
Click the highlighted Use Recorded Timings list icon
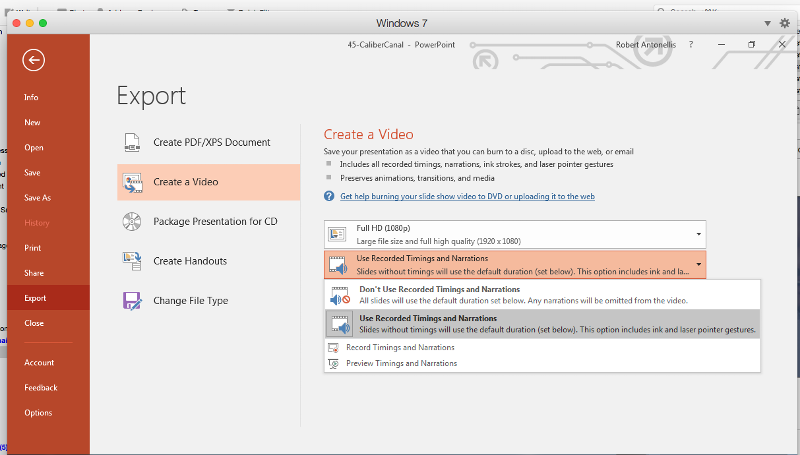[340, 324]
